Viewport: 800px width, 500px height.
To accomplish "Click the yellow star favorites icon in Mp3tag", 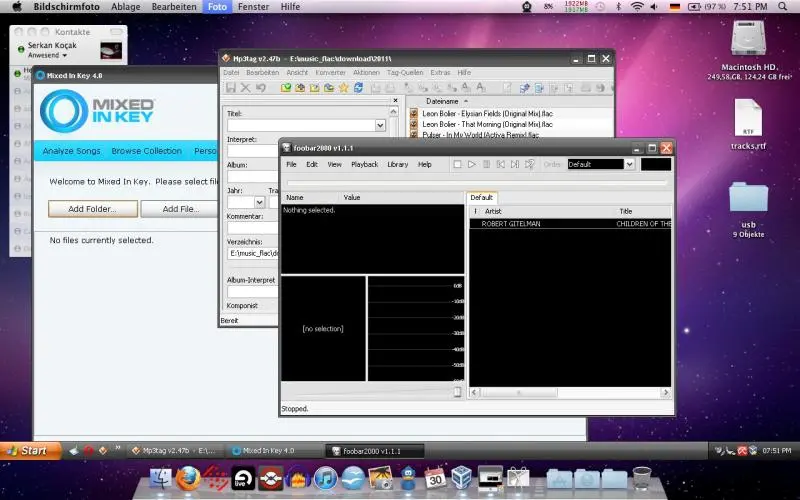I will point(343,88).
